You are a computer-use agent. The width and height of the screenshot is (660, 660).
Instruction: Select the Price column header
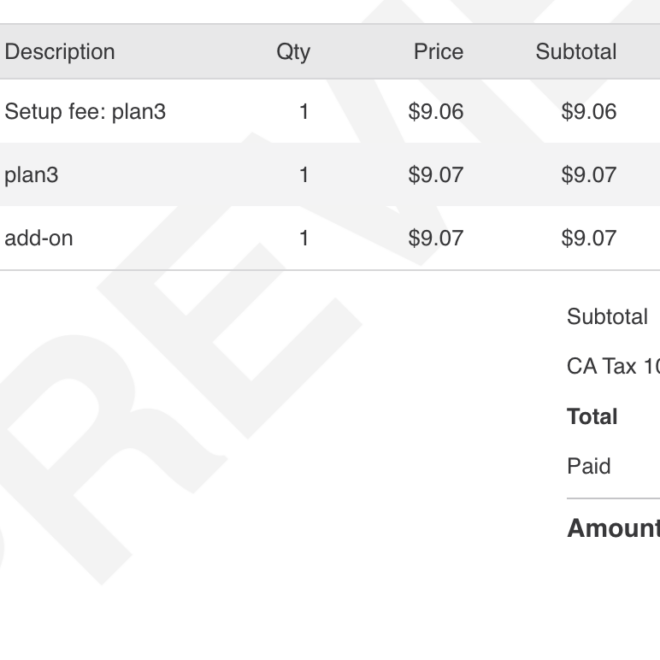[x=439, y=52]
